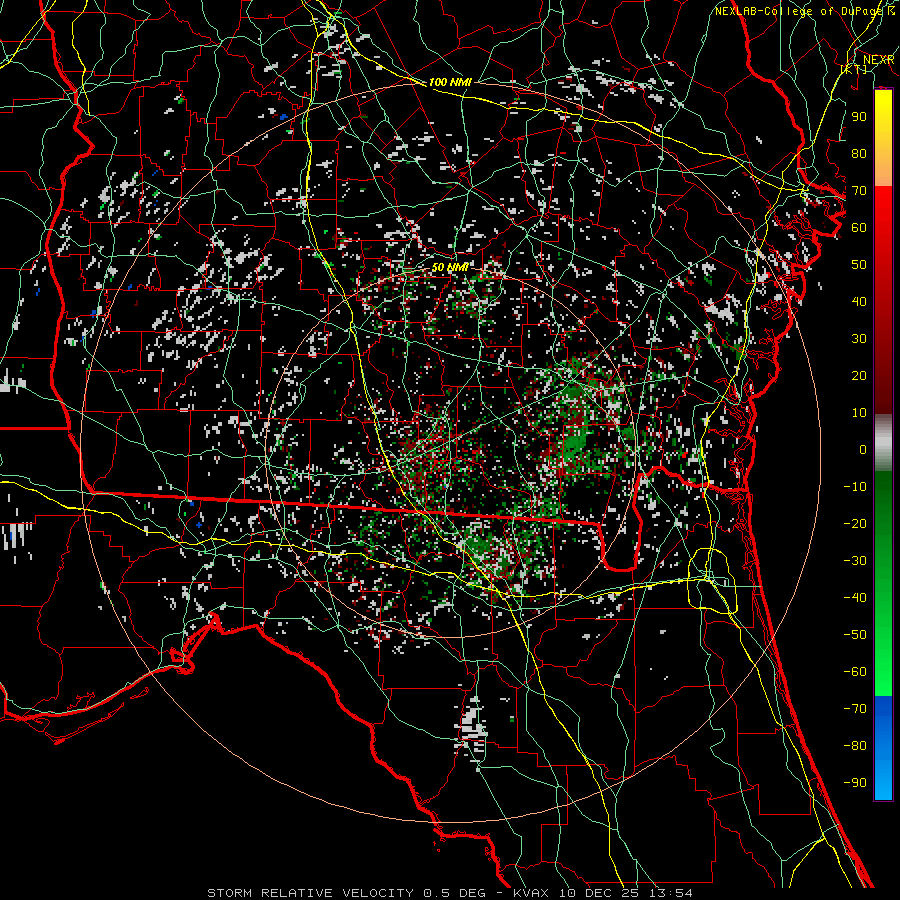This screenshot has height=900, width=900.
Task: Click the "50 NMI" range ring label
Action: pyautogui.click(x=450, y=267)
